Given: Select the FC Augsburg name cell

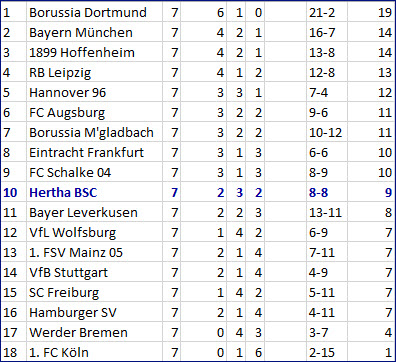Looking at the screenshot, I should pos(94,113).
